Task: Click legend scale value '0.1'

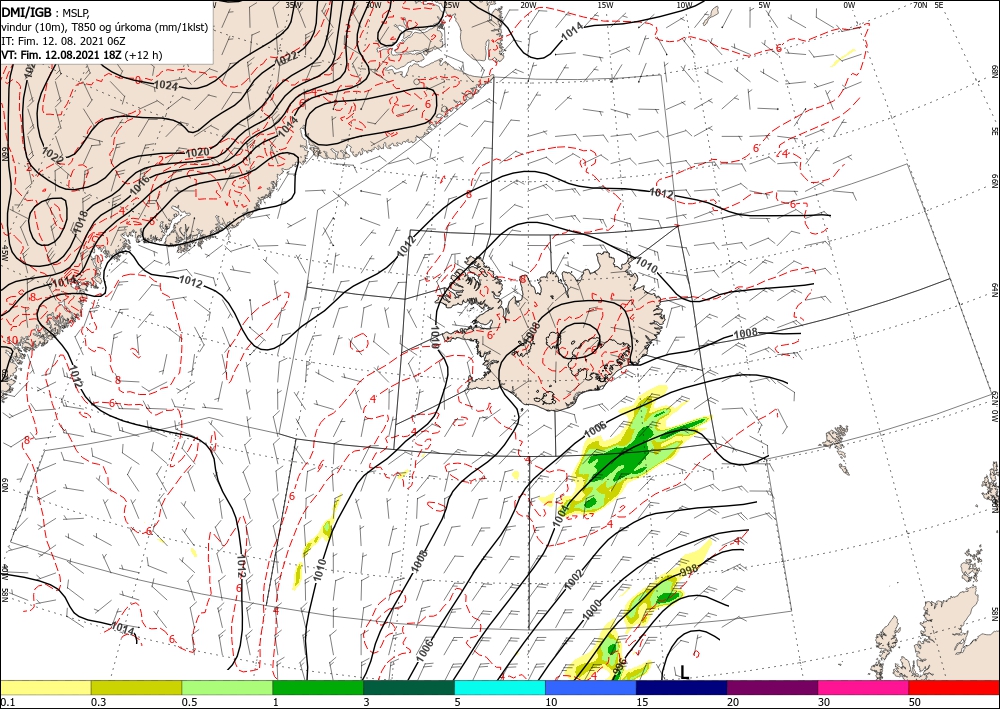Action: 8,702
